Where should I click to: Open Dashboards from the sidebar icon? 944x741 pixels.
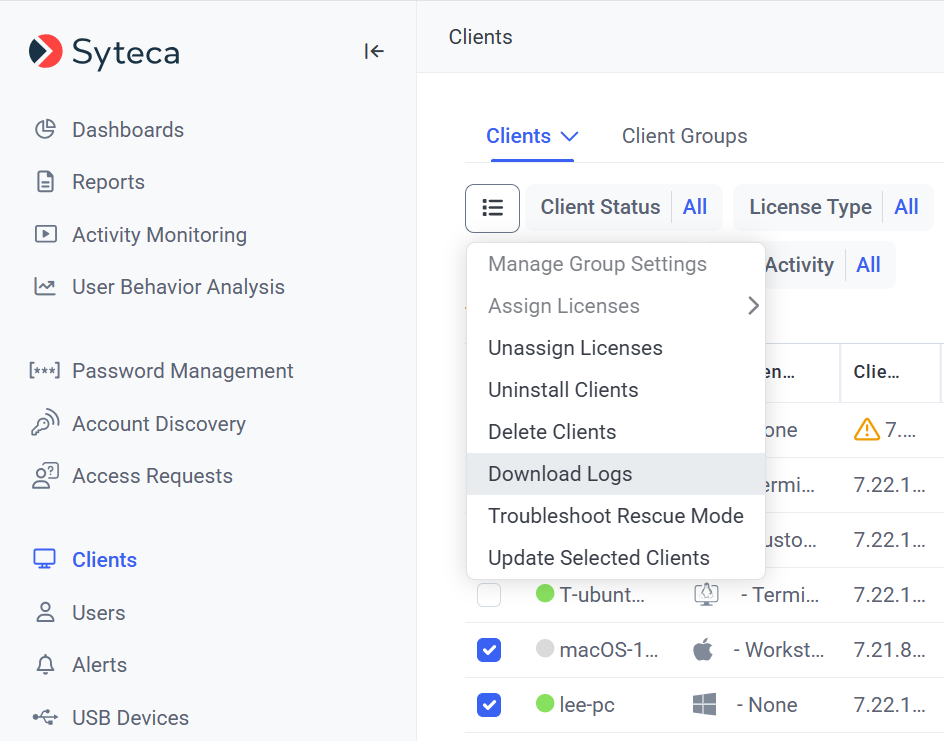click(45, 130)
